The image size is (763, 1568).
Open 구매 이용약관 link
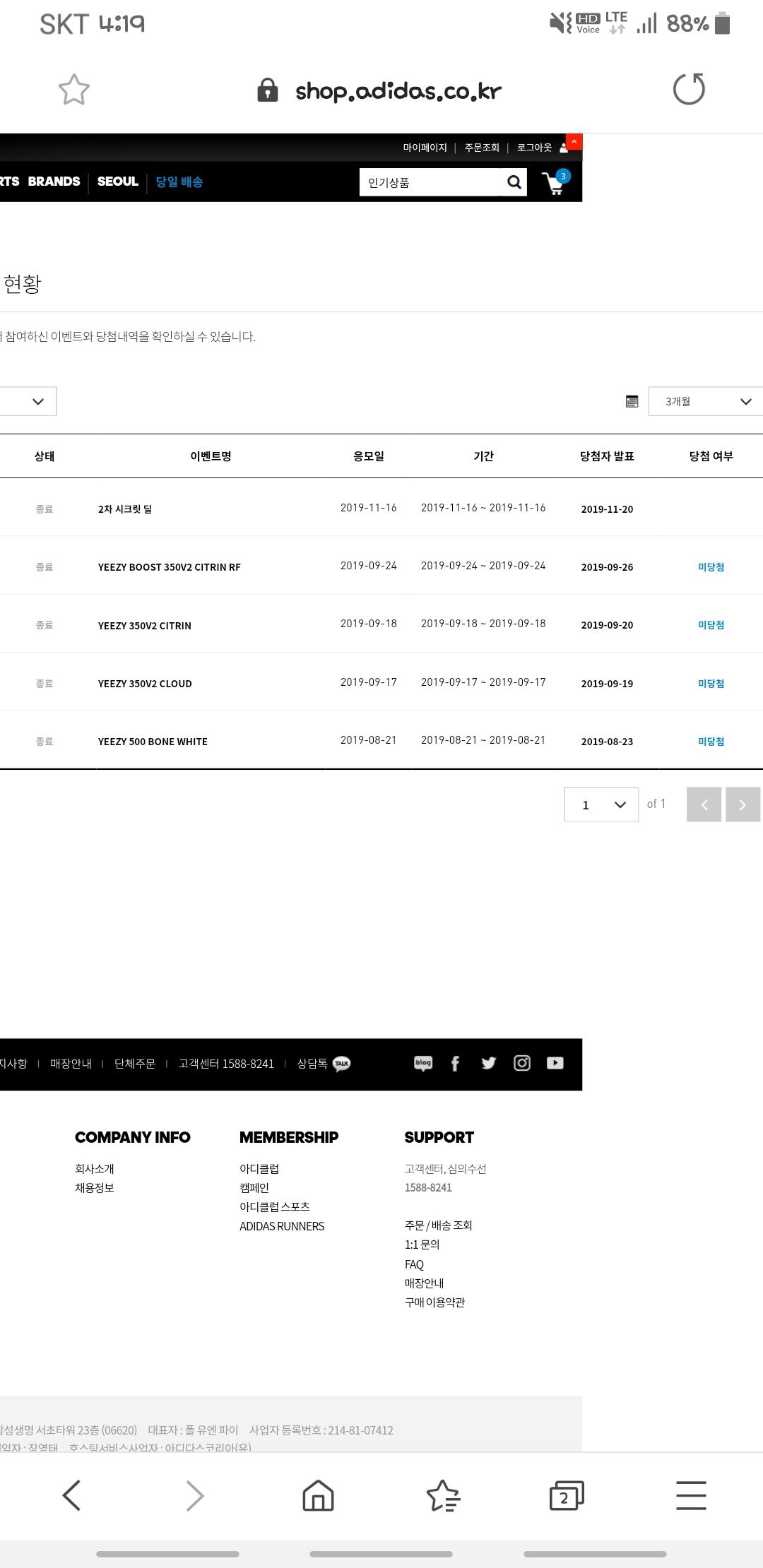click(x=434, y=1302)
